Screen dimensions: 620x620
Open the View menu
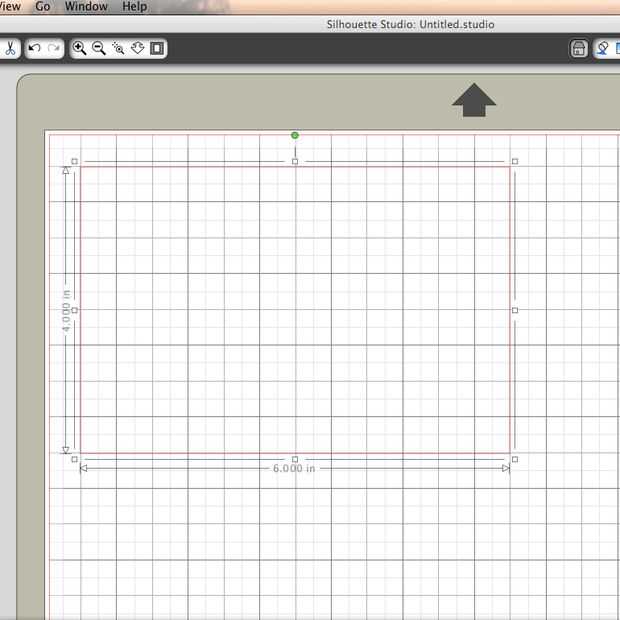(x=10, y=6)
